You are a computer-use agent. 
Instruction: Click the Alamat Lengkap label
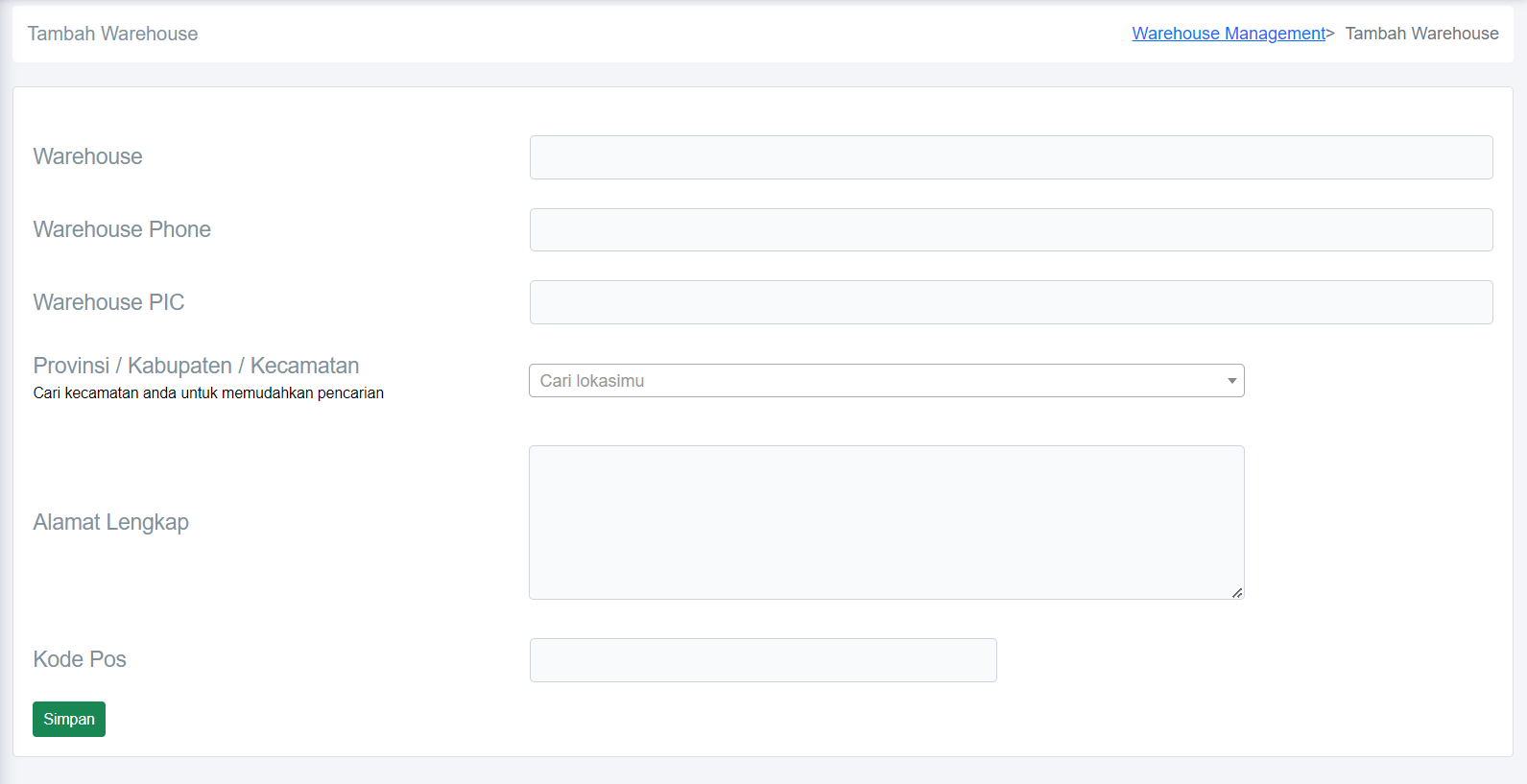110,522
